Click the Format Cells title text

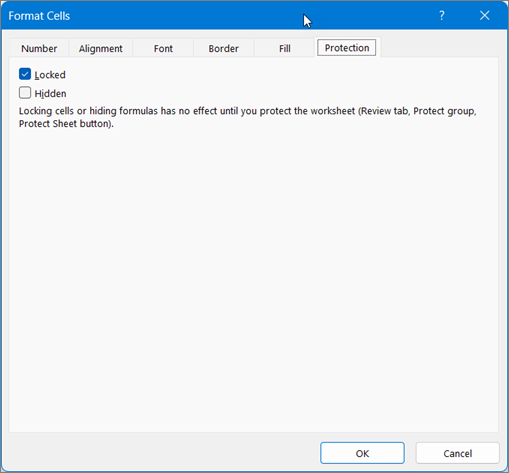tap(39, 16)
